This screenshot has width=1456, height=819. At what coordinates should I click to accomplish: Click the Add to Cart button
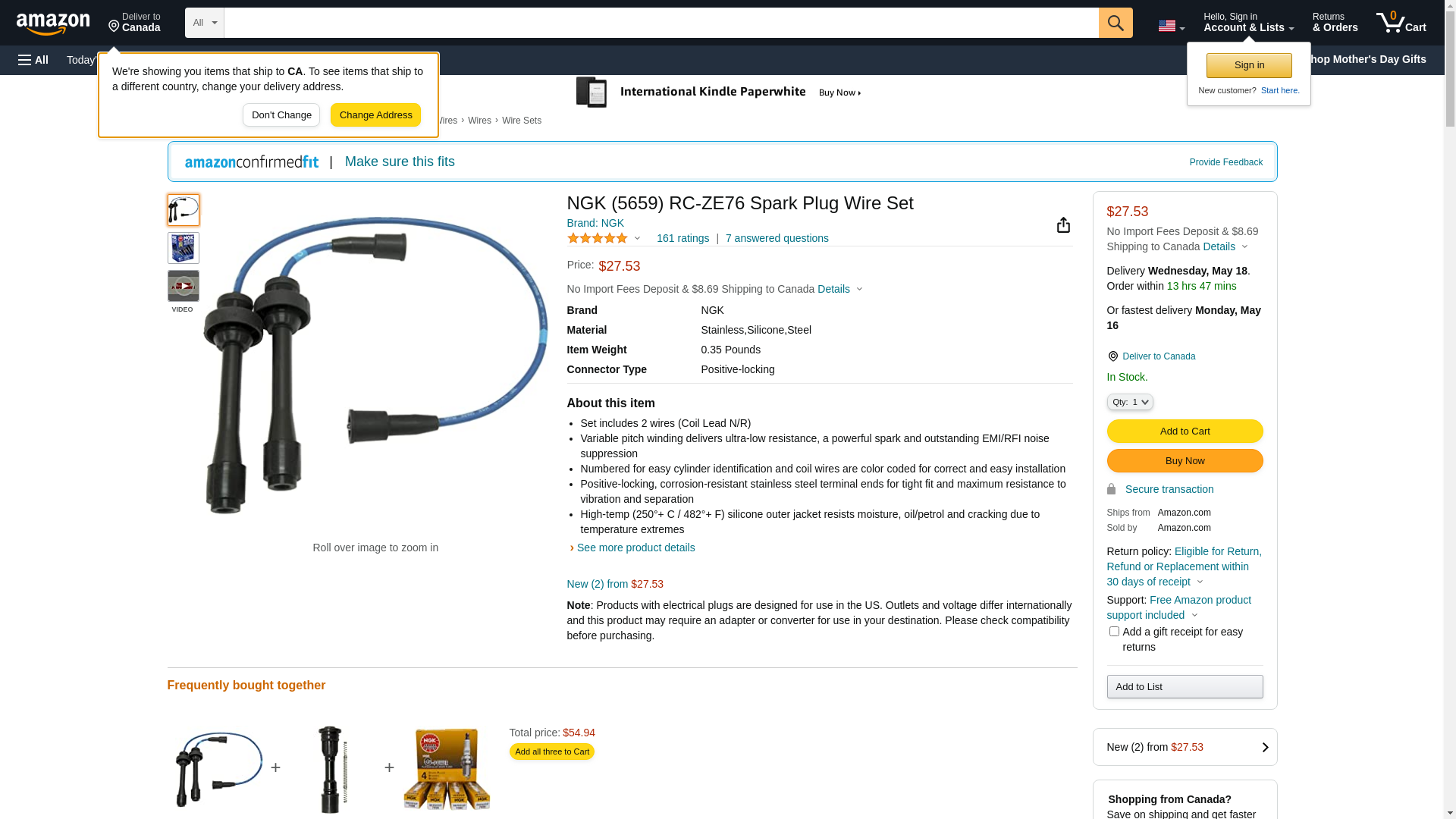click(x=1185, y=431)
